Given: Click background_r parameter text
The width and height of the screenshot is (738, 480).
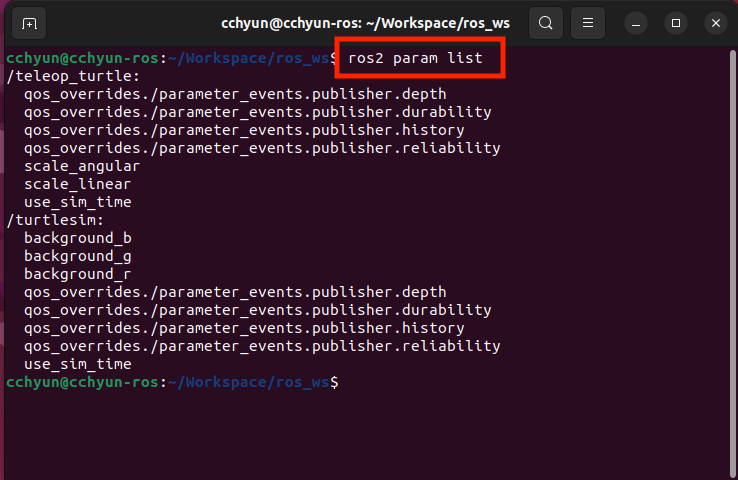Looking at the screenshot, I should tap(78, 274).
